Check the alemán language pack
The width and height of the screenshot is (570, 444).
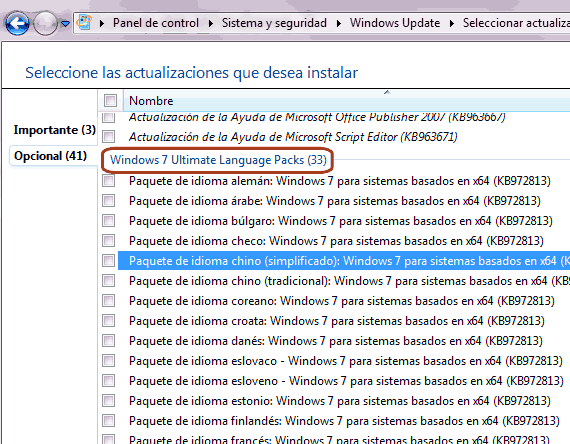[109, 181]
